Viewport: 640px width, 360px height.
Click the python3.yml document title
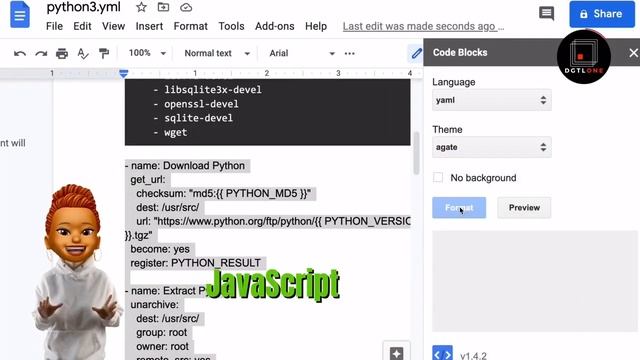(x=83, y=7)
